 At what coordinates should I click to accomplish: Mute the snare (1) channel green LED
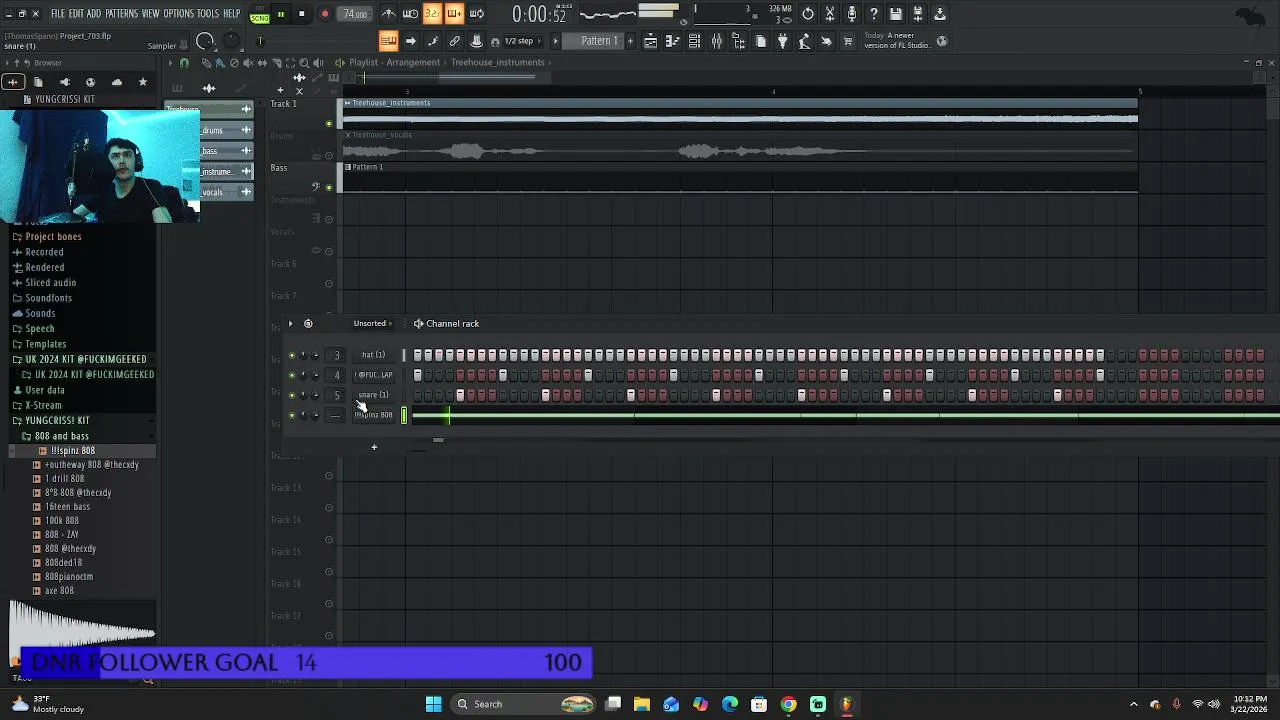click(x=292, y=395)
